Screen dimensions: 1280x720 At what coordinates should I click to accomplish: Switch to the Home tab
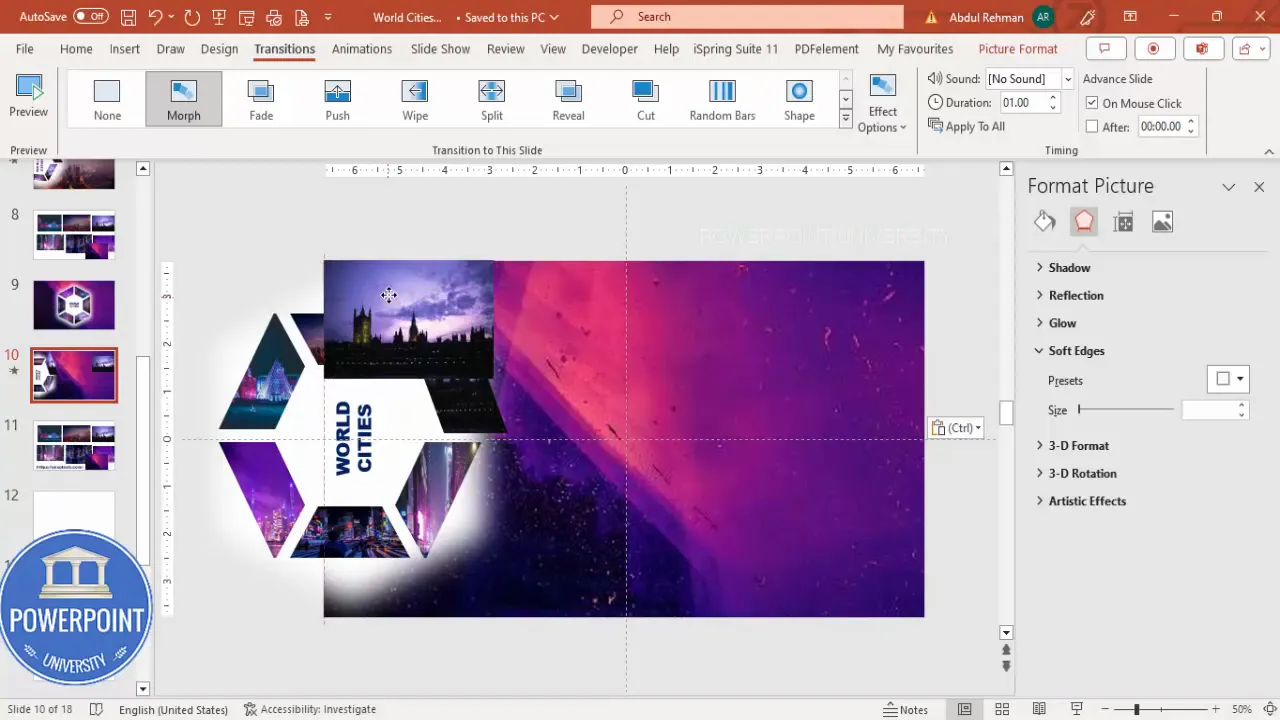tap(76, 49)
